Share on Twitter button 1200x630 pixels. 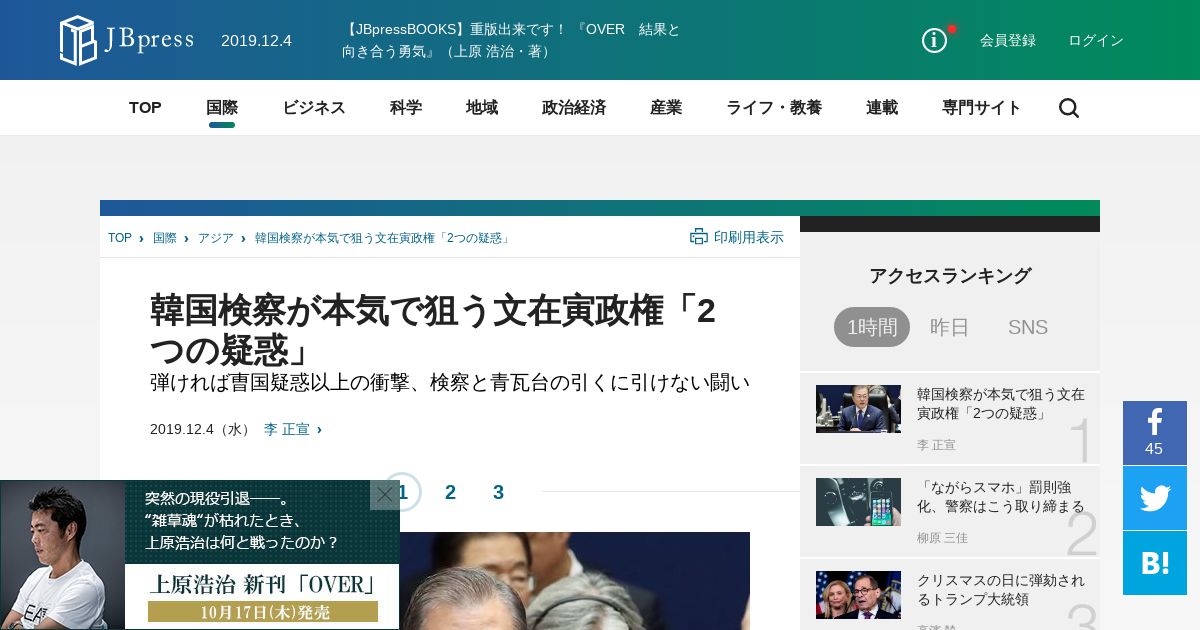[1155, 498]
